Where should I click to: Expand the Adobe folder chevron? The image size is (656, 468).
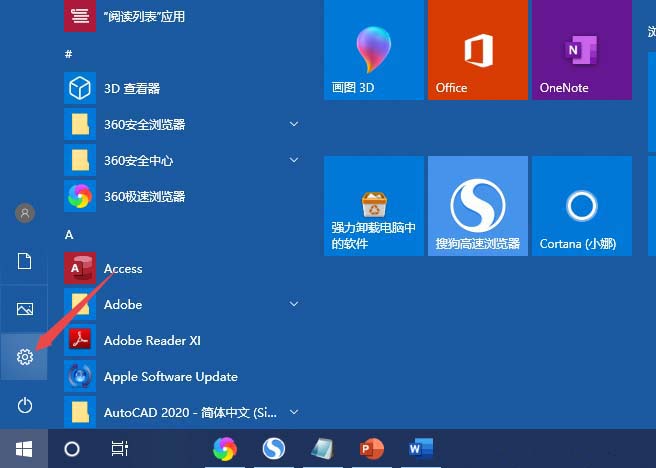tap(294, 304)
